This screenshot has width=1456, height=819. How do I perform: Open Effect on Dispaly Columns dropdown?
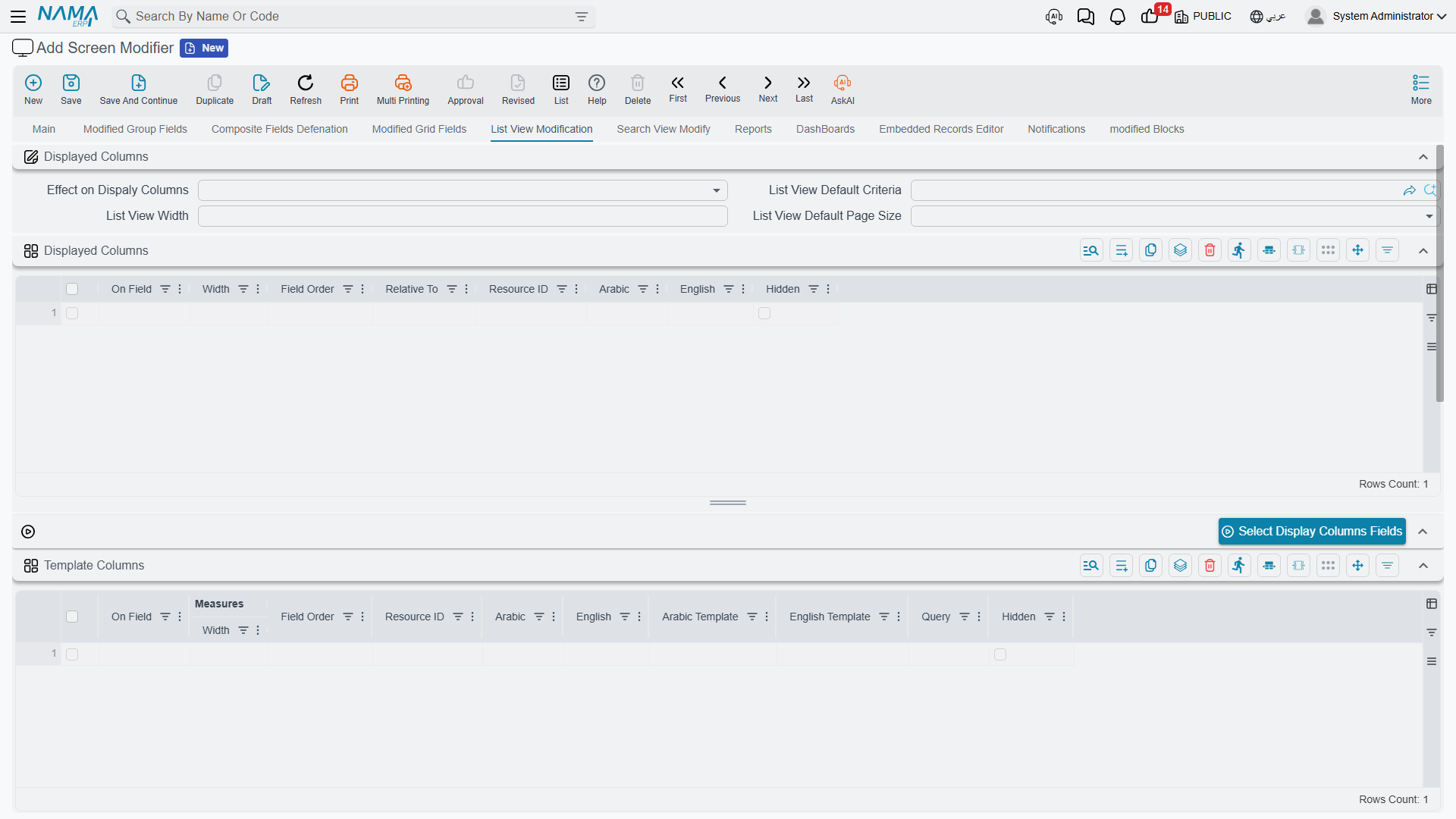pos(463,190)
